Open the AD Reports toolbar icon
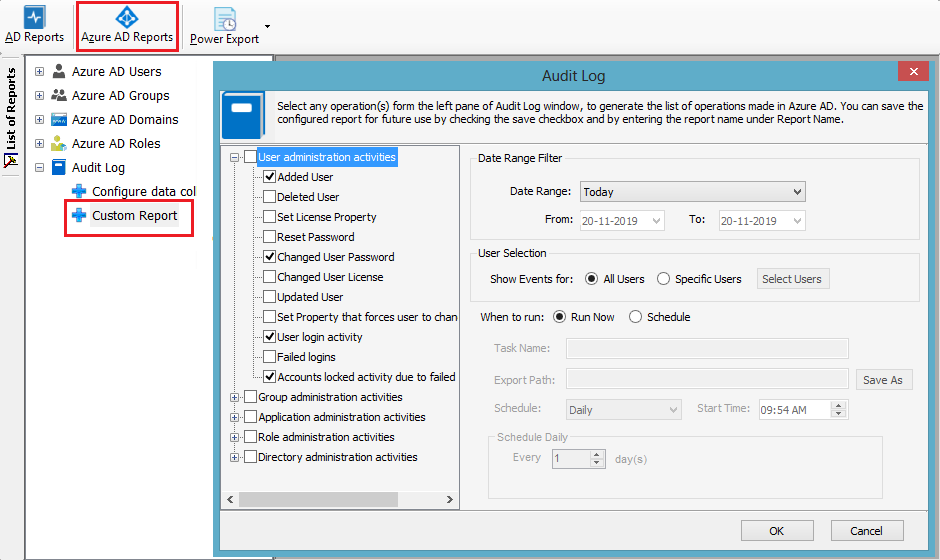 [x=34, y=17]
